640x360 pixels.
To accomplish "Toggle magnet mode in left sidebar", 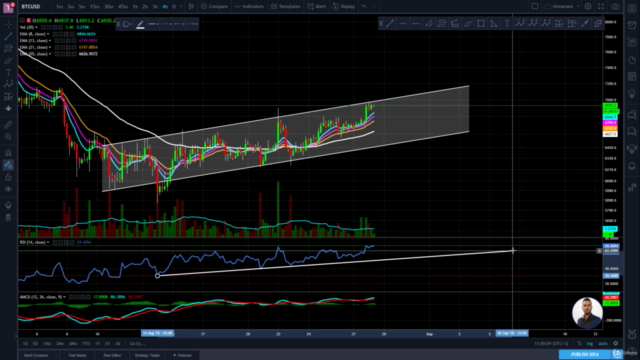I will coord(8,153).
